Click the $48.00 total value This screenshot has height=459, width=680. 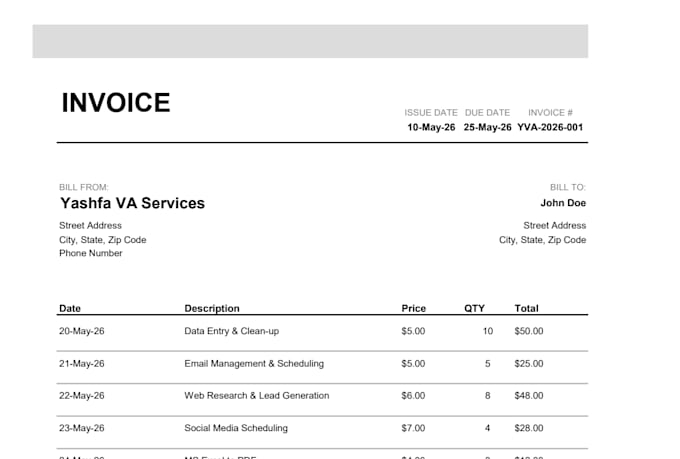tap(529, 396)
